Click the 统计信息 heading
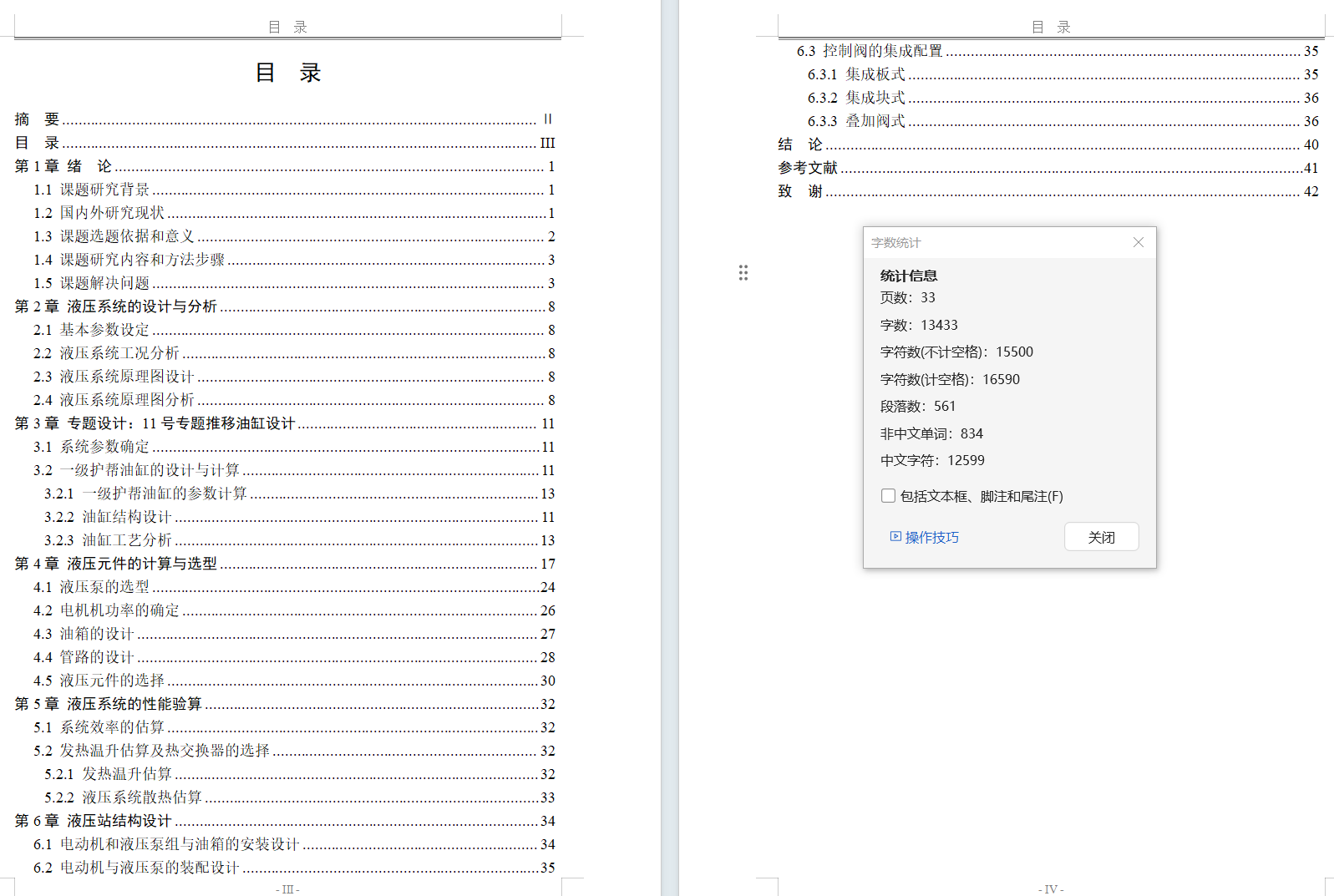 tap(909, 276)
